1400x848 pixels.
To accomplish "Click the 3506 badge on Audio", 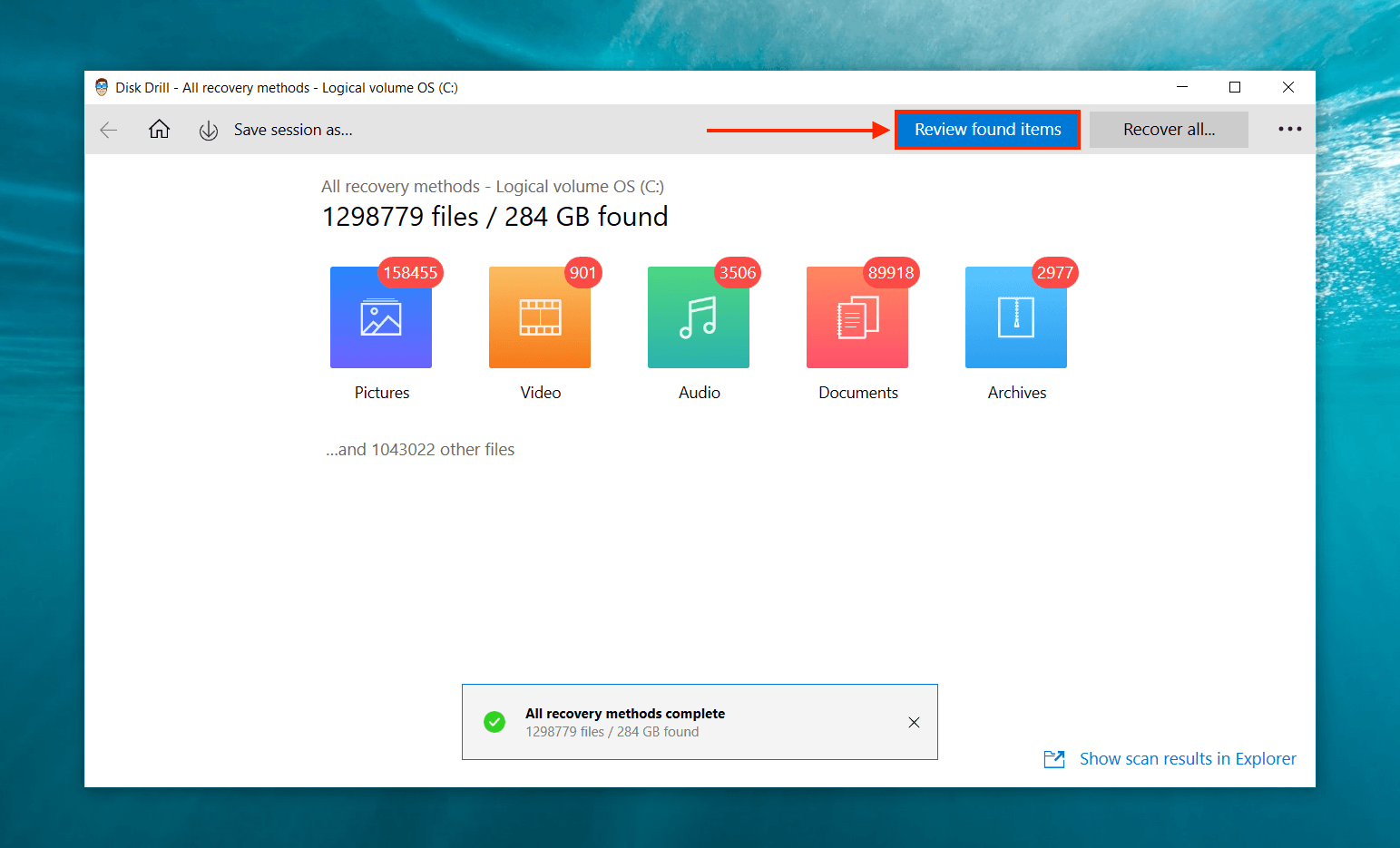I will coord(738,272).
